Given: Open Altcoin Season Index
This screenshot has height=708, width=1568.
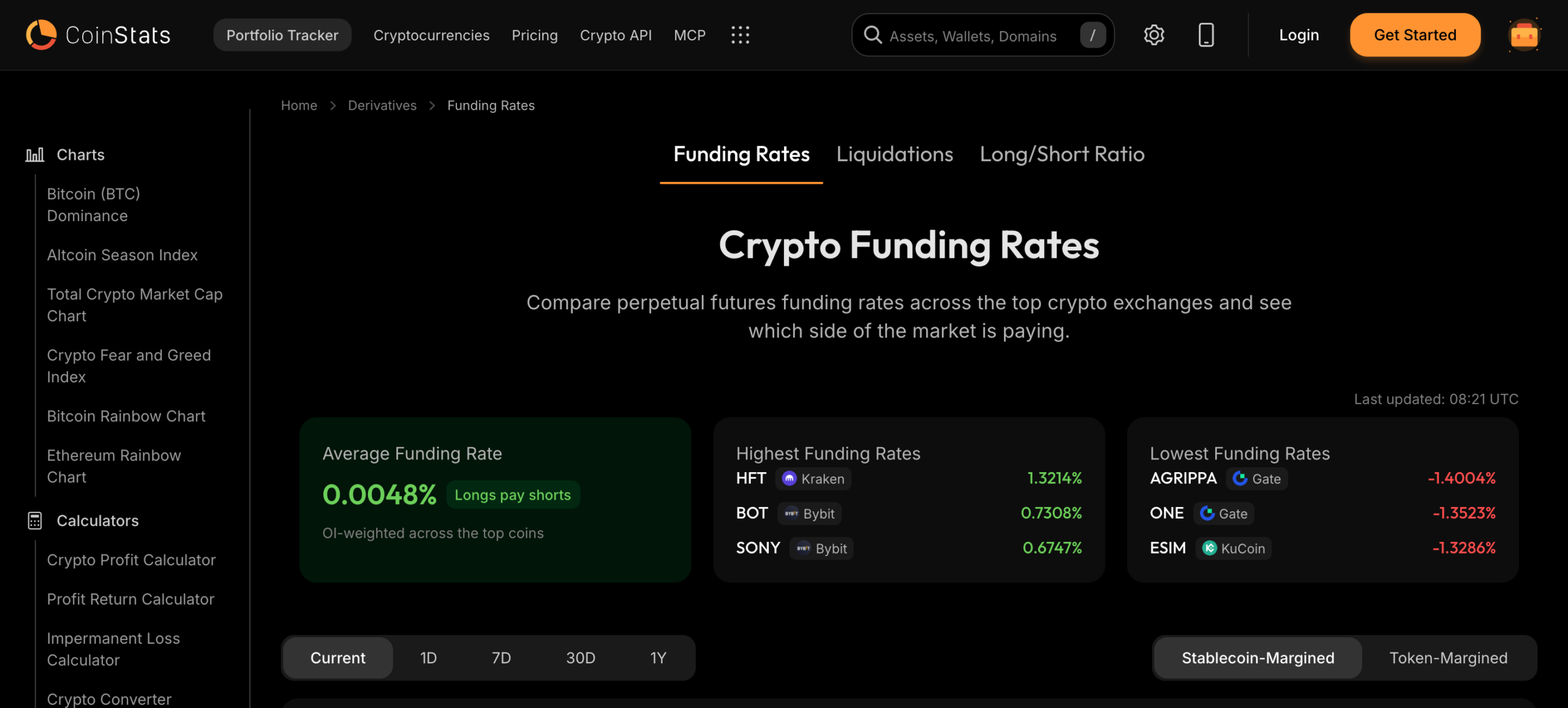Looking at the screenshot, I should click(123, 255).
